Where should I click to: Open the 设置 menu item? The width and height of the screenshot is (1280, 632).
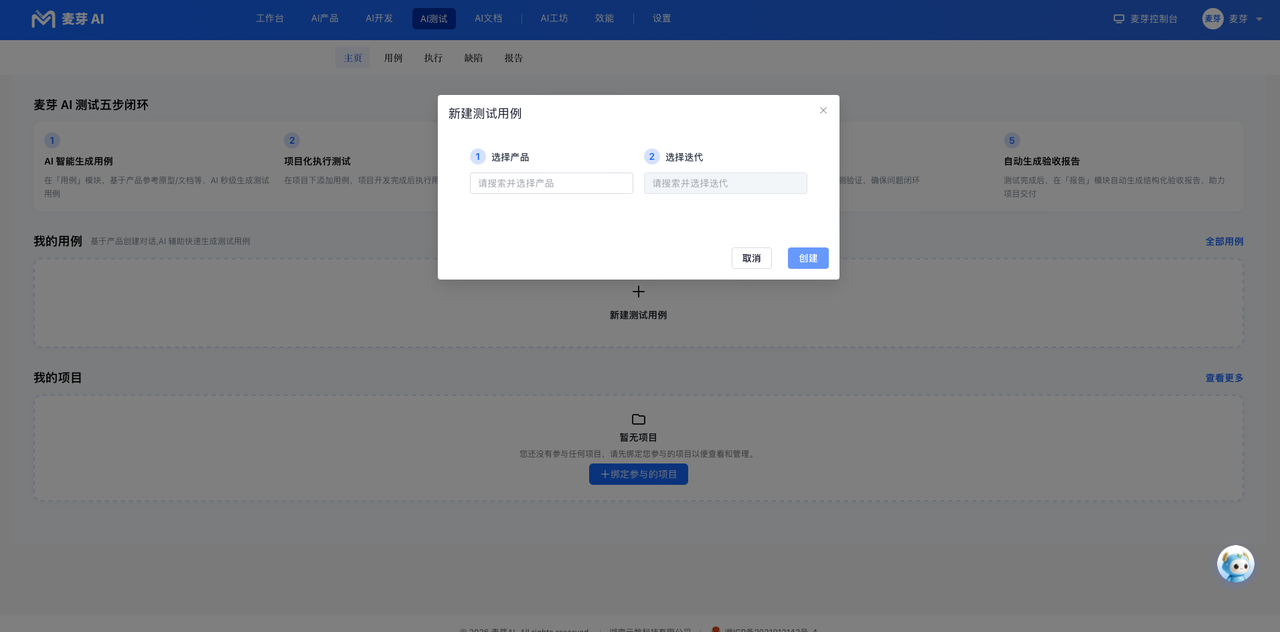662,19
